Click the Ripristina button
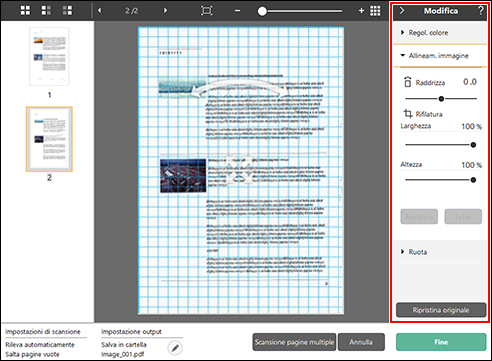This screenshot has height=361, width=492. [x=419, y=217]
